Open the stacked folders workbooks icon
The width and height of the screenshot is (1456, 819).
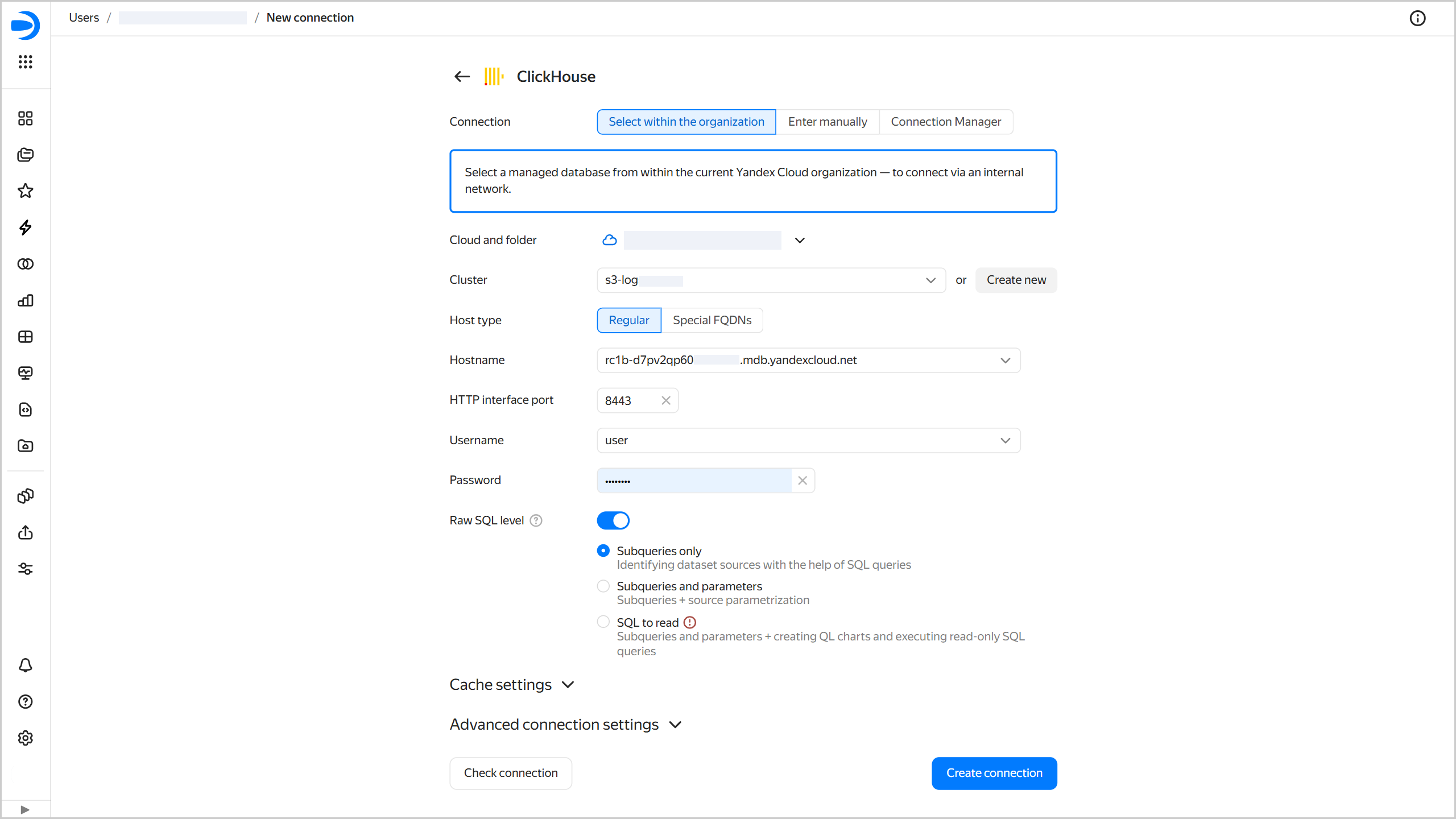click(x=26, y=155)
